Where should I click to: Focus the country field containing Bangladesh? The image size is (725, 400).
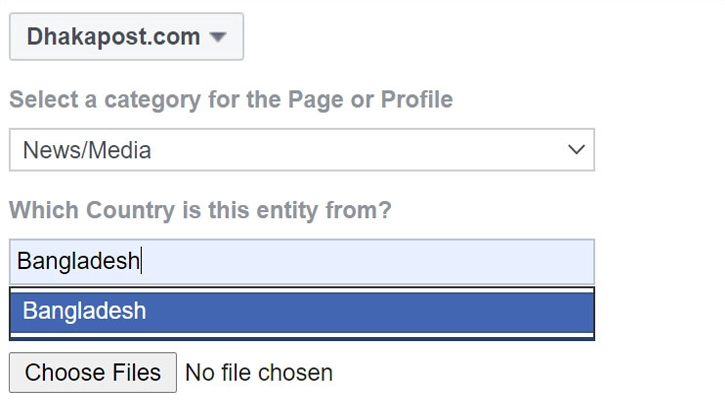coord(301,262)
